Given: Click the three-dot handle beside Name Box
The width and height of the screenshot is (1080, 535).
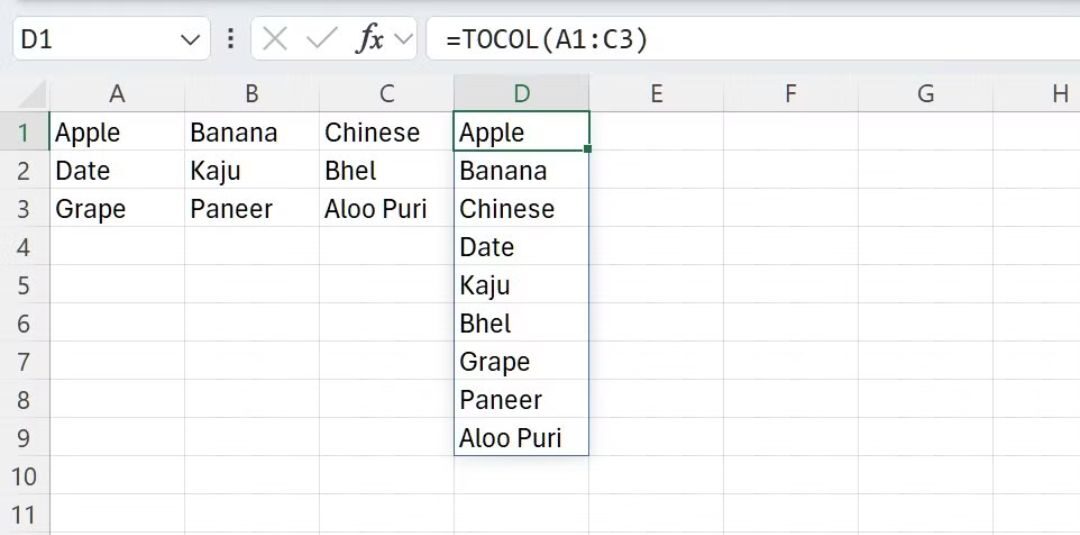Looking at the screenshot, I should 231,39.
